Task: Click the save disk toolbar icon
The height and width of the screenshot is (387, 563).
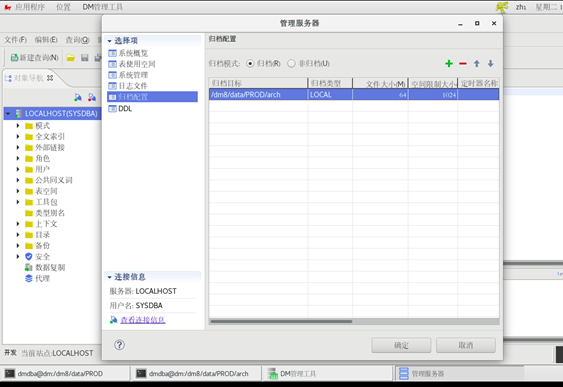Action: coord(84,57)
